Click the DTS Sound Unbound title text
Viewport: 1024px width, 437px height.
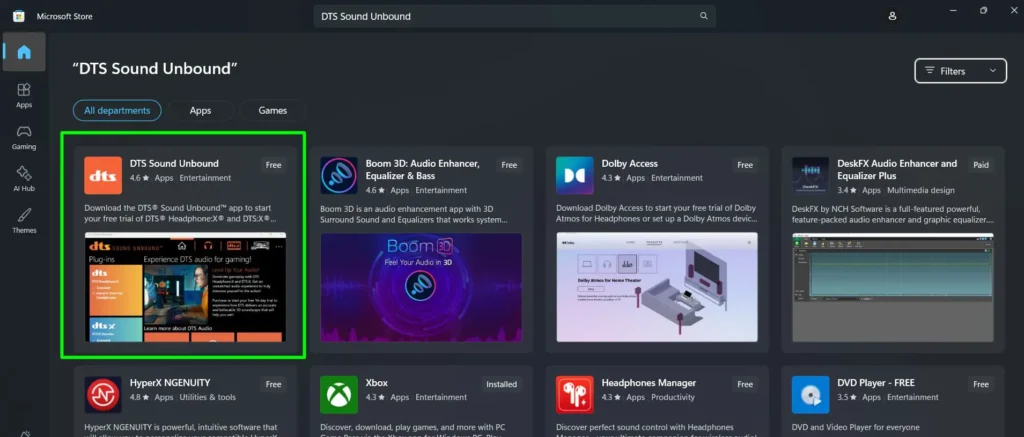pyautogui.click(x=174, y=163)
